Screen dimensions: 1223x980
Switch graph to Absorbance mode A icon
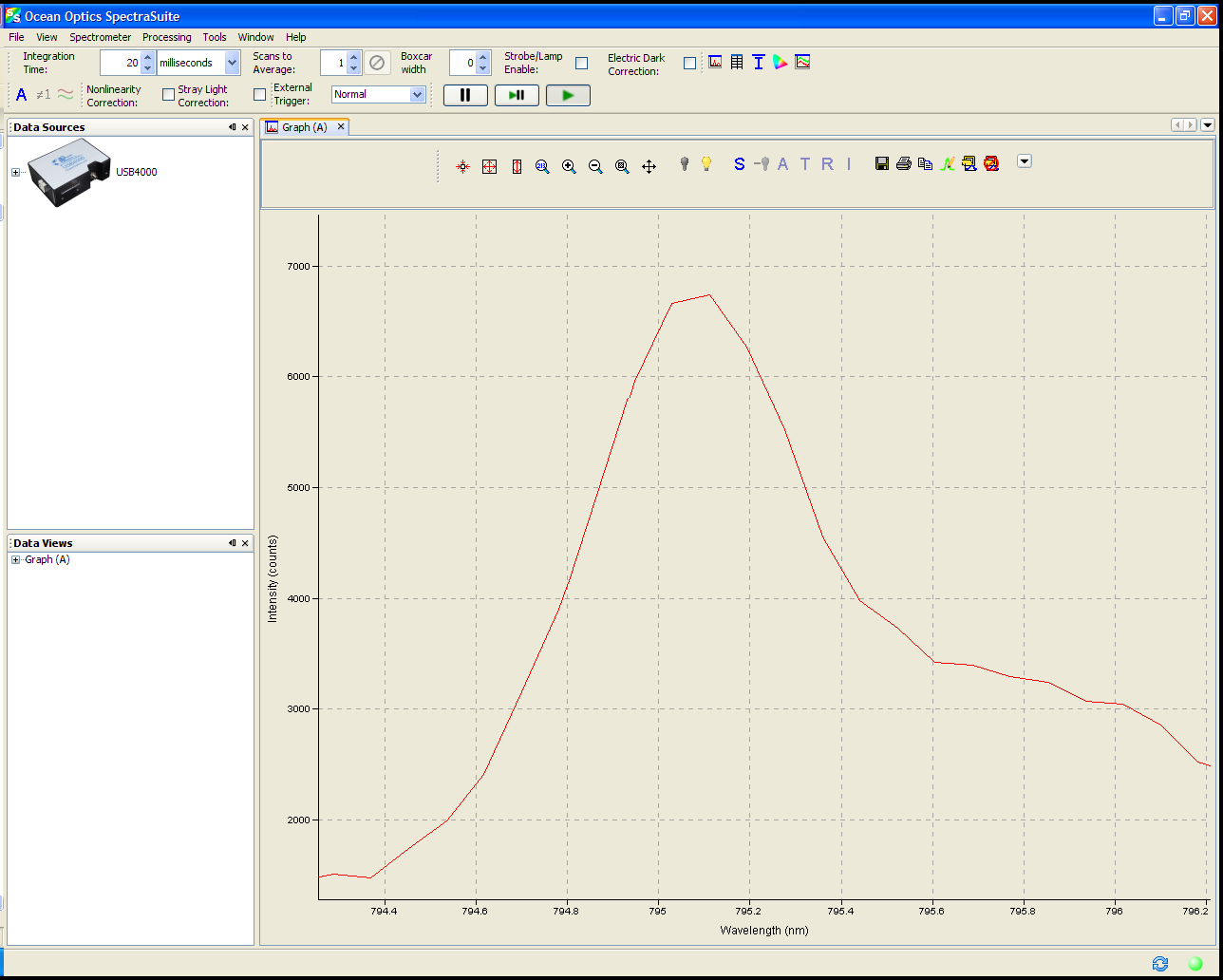coord(783,163)
